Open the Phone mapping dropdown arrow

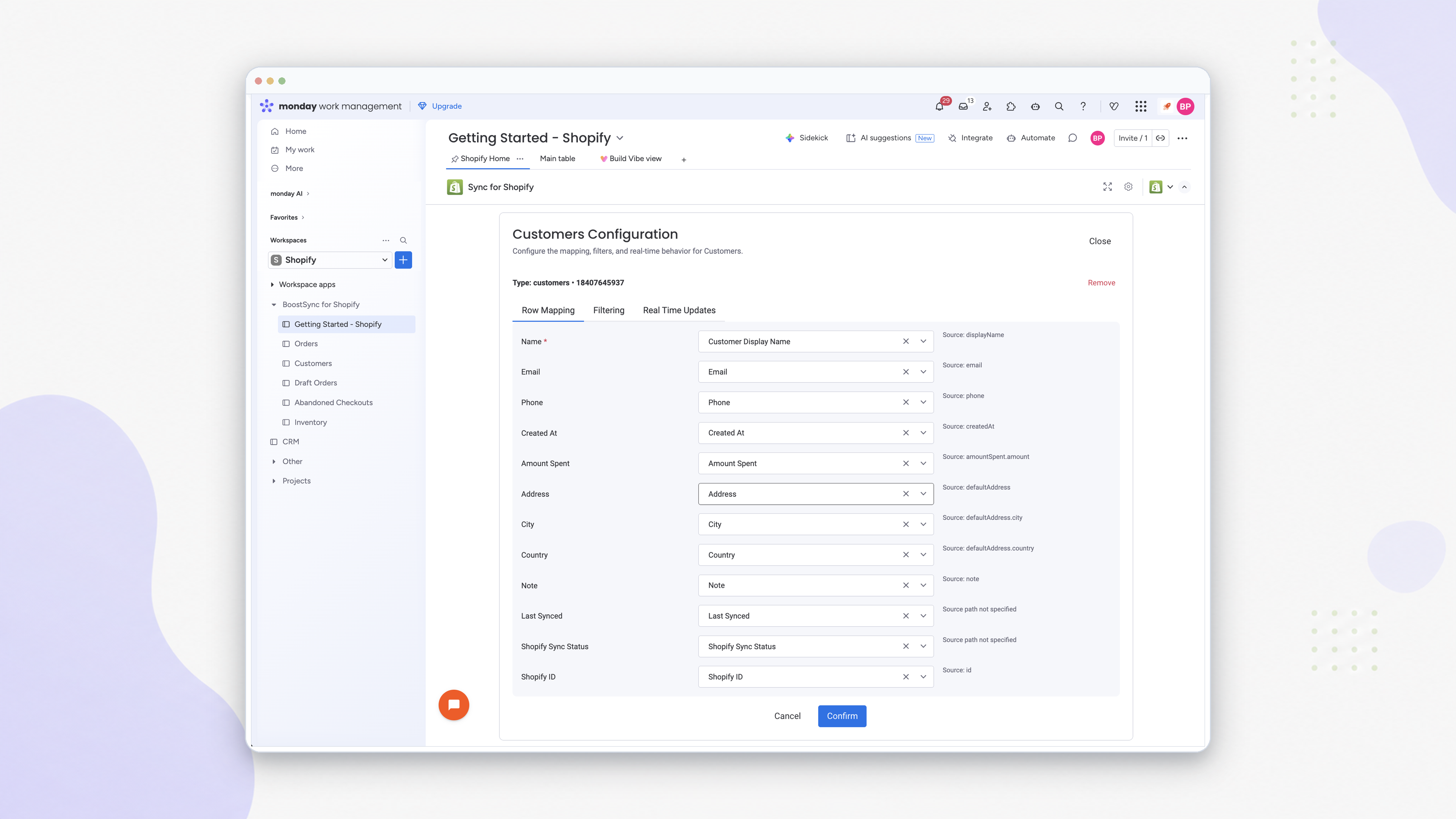(x=924, y=402)
